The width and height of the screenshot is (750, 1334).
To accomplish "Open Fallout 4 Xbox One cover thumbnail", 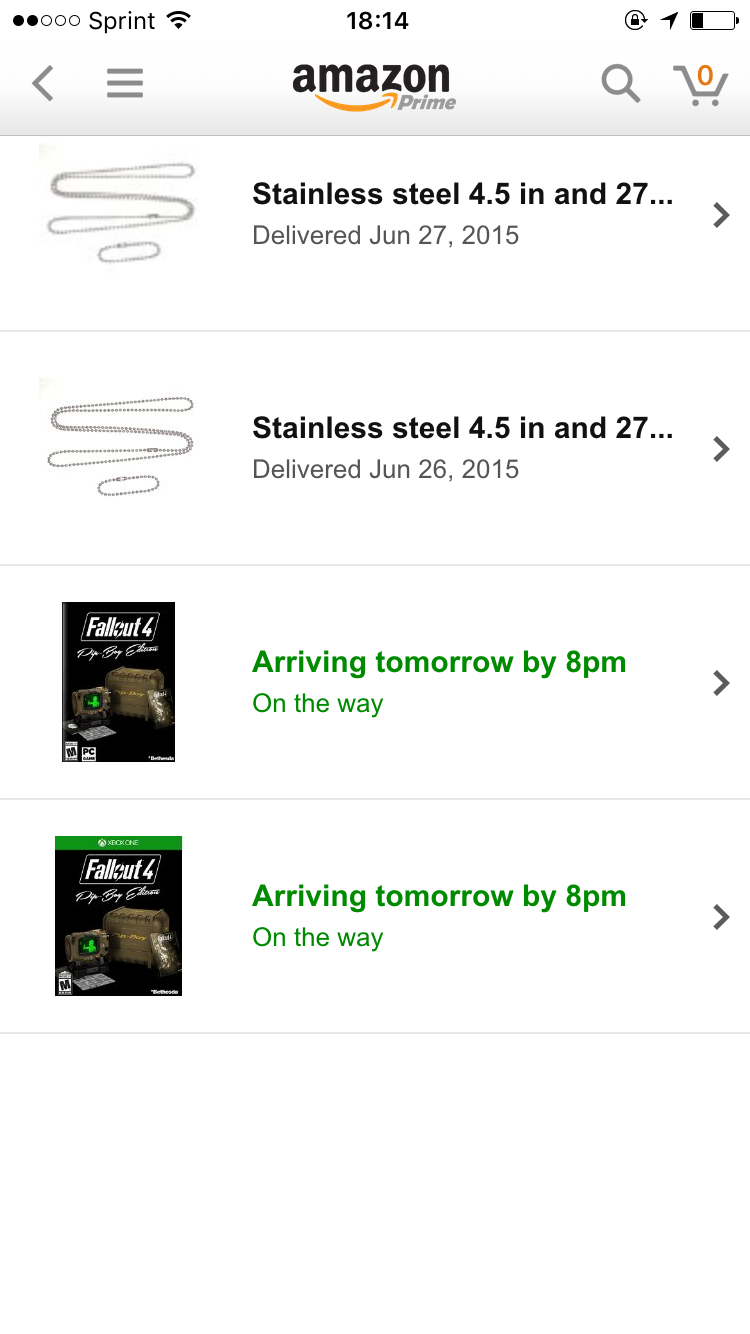I will (118, 916).
